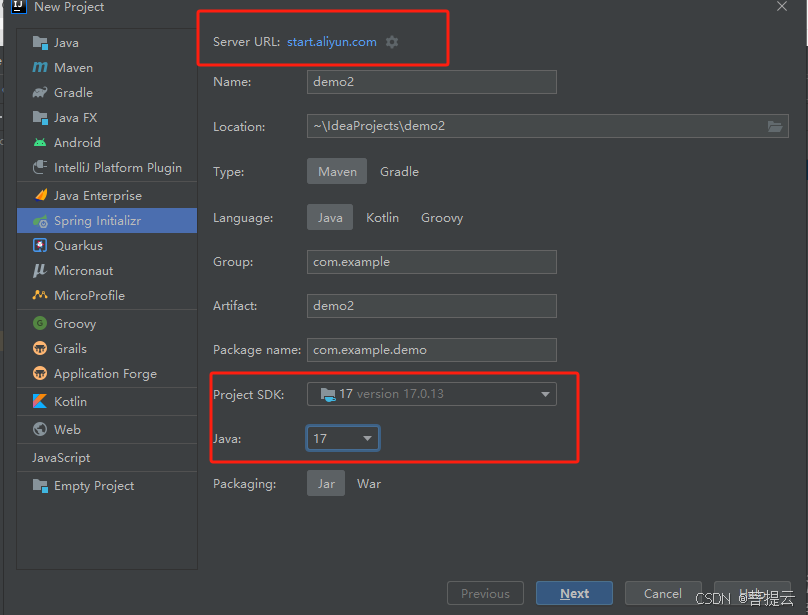Click the Server URL settings gear
The width and height of the screenshot is (808, 615).
click(391, 42)
